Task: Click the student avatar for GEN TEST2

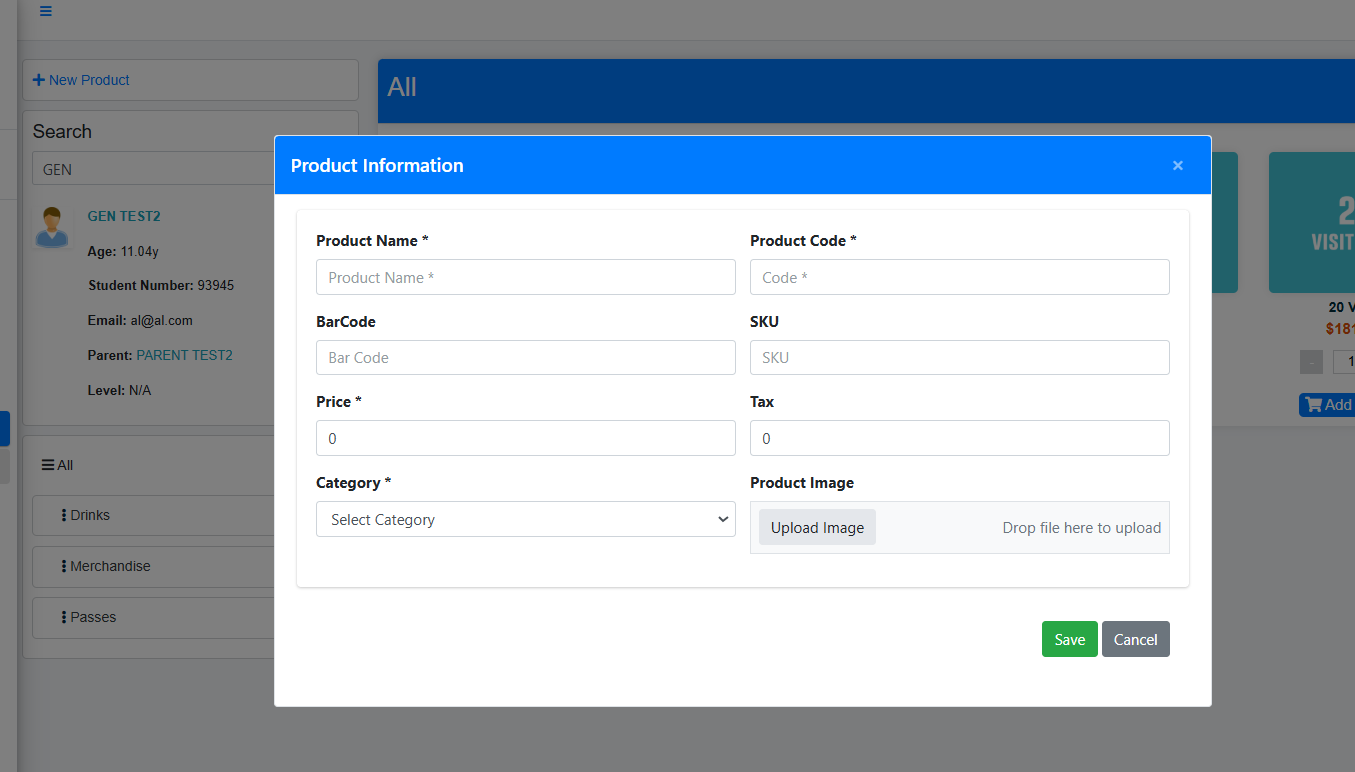Action: coord(51,227)
